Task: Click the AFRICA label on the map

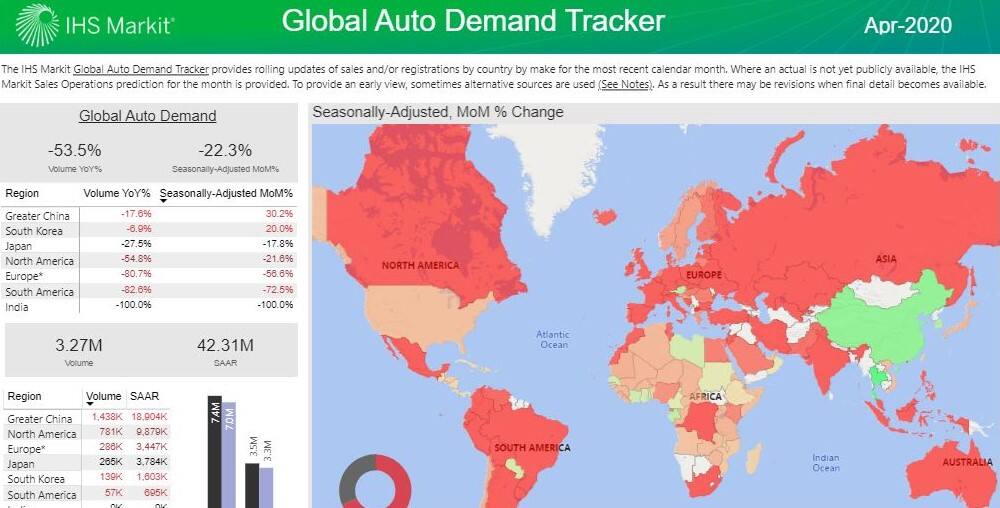Action: click(x=705, y=396)
